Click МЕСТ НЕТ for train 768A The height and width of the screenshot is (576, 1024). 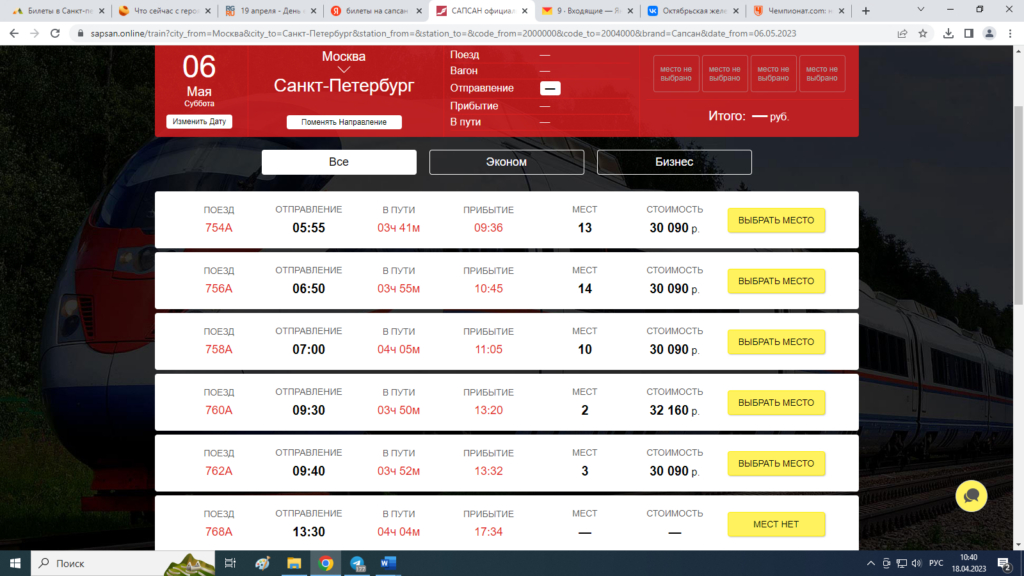(776, 524)
